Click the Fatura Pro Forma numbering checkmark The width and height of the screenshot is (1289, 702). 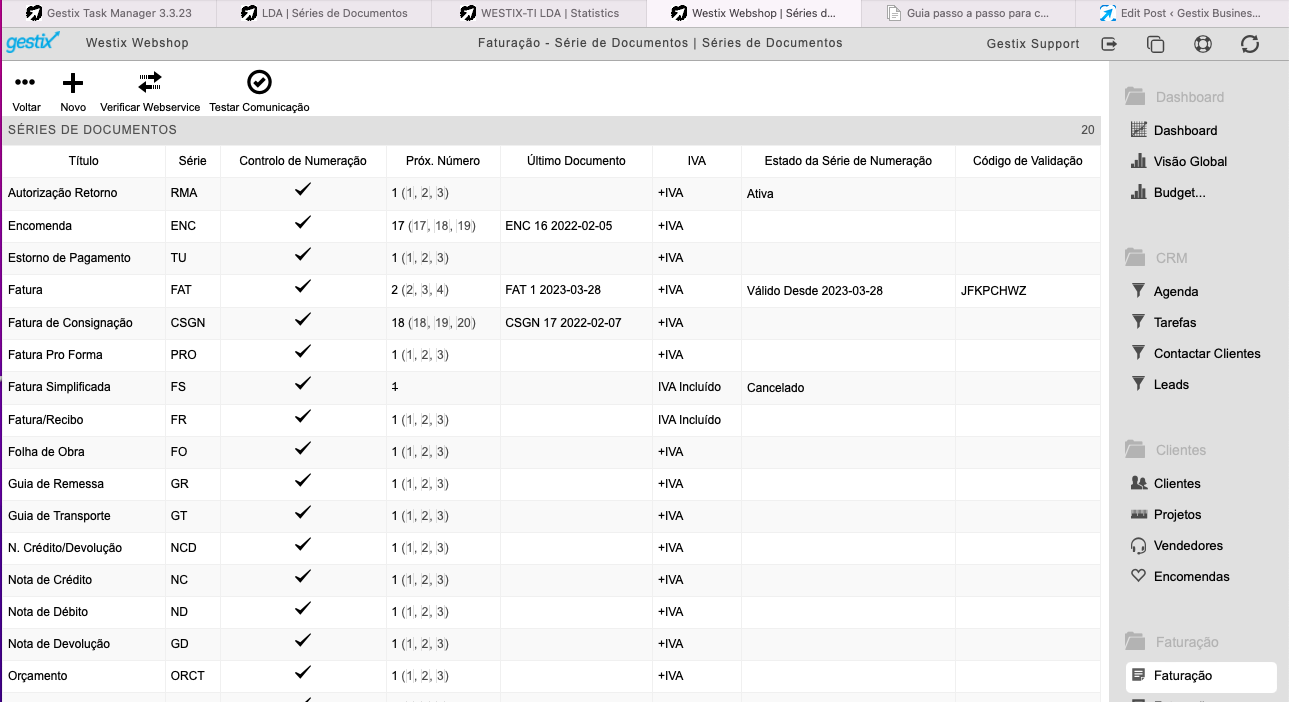click(x=303, y=351)
